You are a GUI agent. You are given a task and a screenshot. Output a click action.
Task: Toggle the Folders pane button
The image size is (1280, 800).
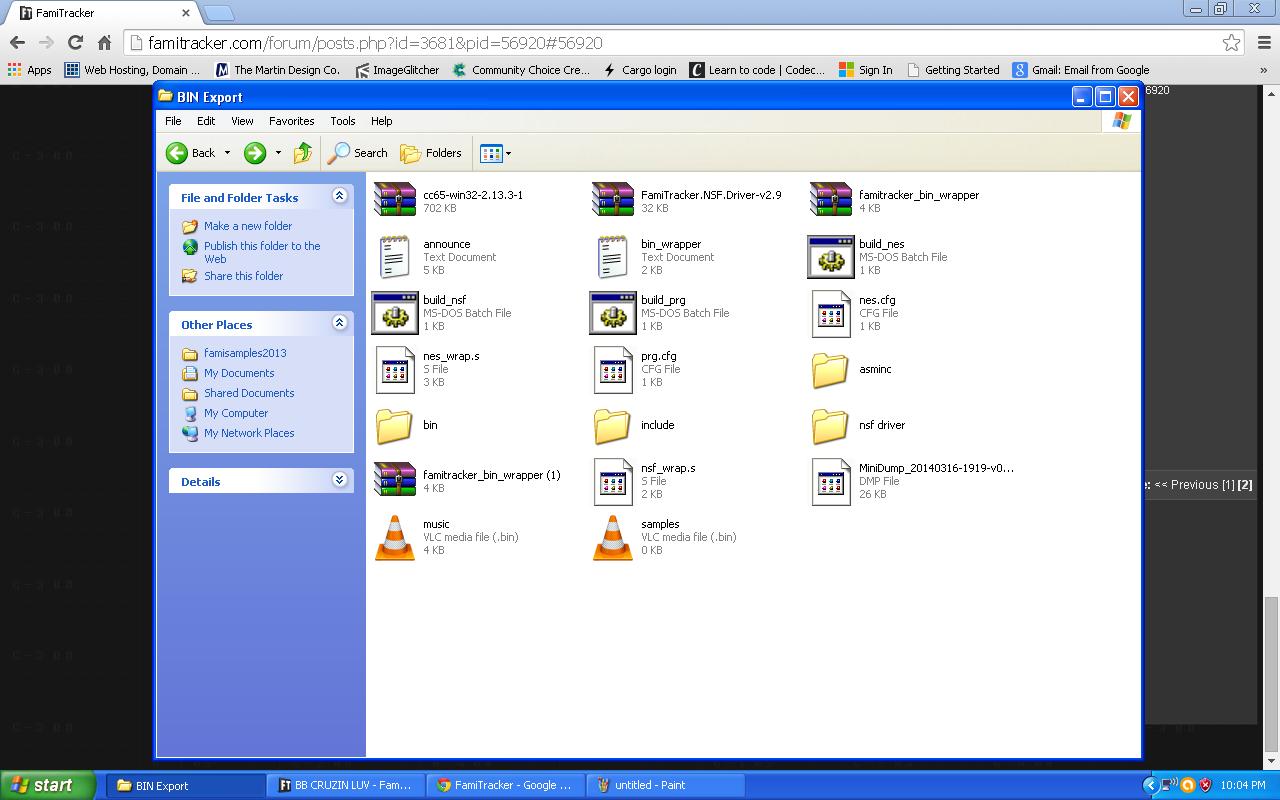pos(431,153)
